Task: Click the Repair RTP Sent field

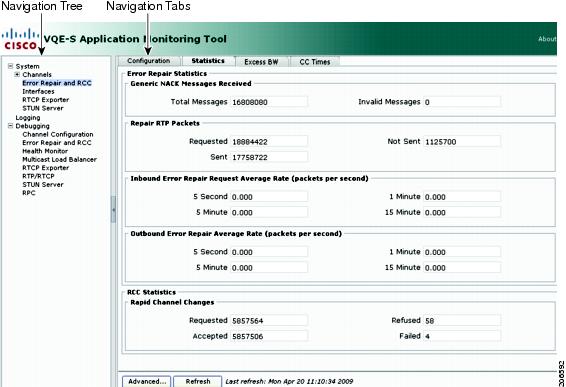Action: coord(269,157)
